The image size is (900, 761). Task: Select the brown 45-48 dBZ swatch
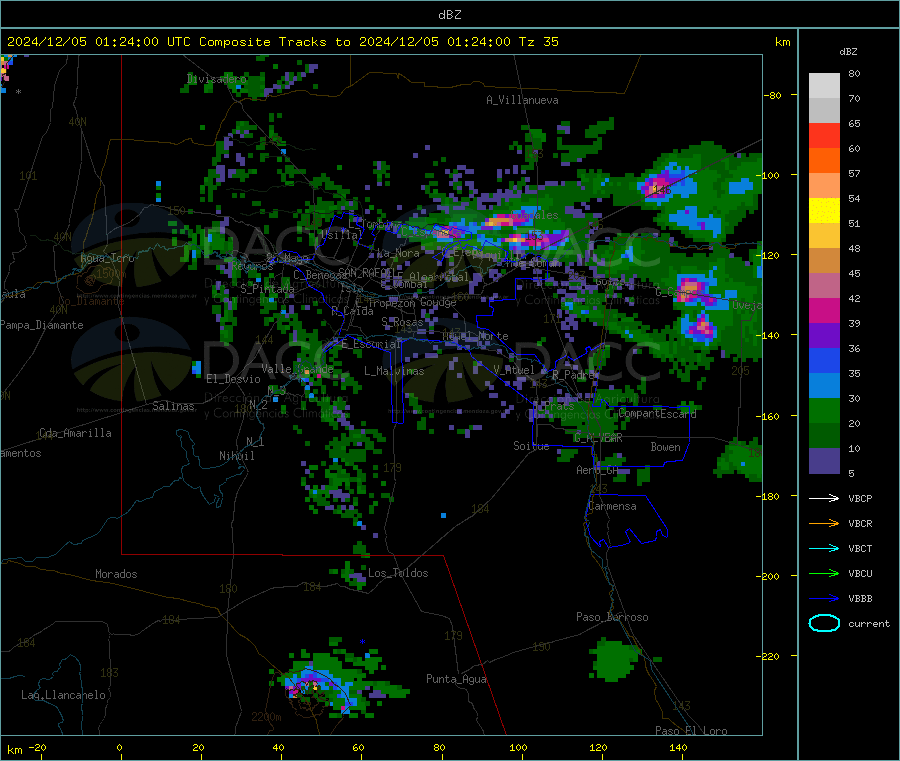point(824,261)
